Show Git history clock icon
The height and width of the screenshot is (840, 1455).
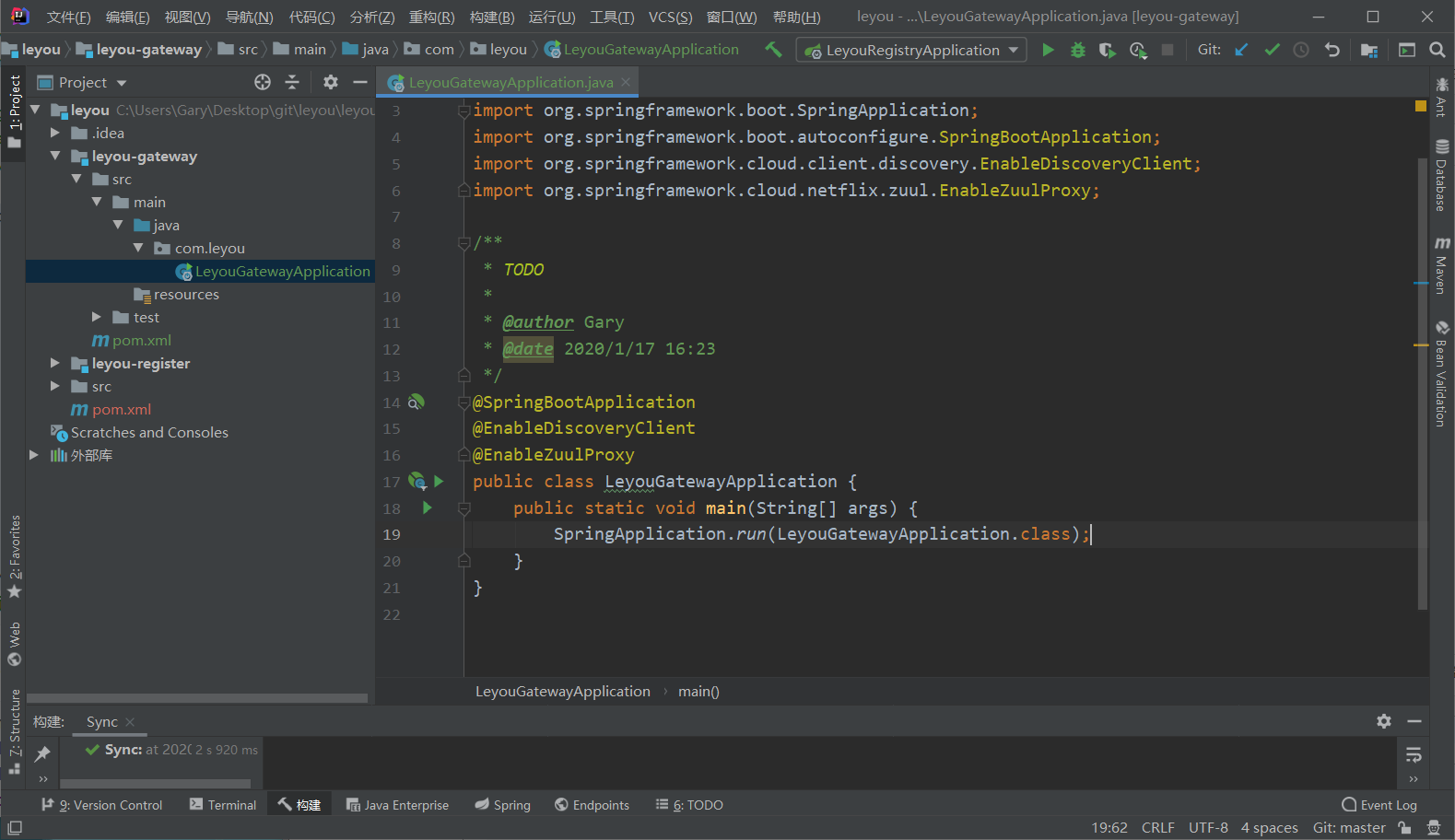click(1301, 50)
